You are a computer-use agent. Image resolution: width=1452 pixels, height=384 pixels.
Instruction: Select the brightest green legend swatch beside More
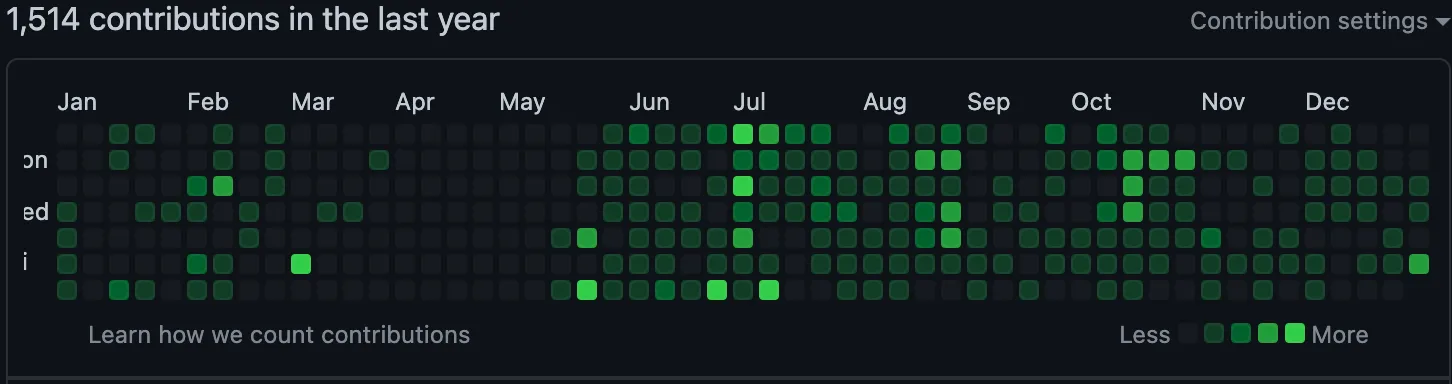coord(1295,334)
